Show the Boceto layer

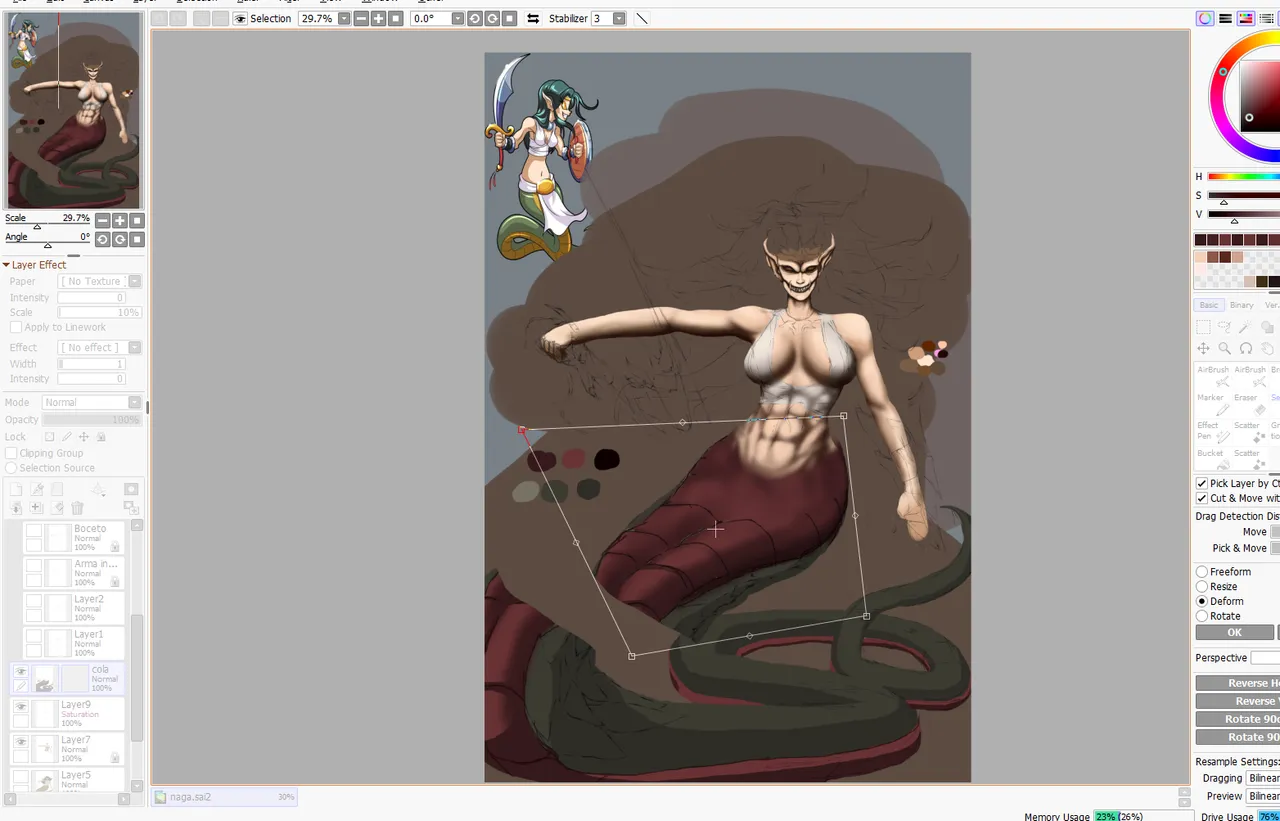tap(34, 531)
